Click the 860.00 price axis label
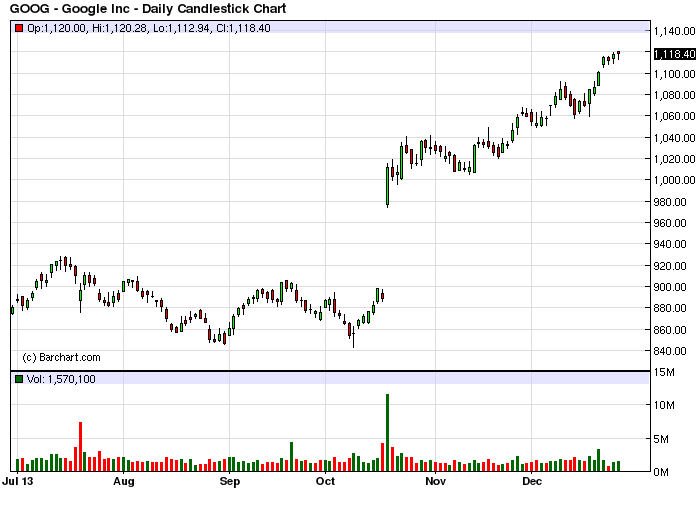Image resolution: width=700 pixels, height=512 pixels. [x=670, y=330]
